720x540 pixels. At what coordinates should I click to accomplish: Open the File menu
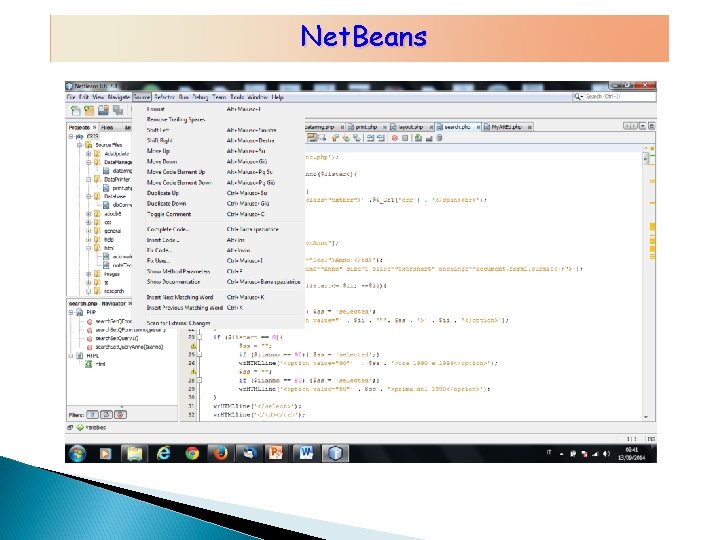click(x=71, y=97)
